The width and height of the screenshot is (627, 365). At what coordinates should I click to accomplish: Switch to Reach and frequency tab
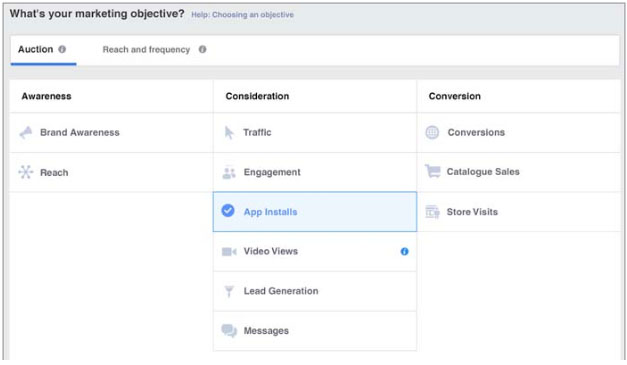146,50
